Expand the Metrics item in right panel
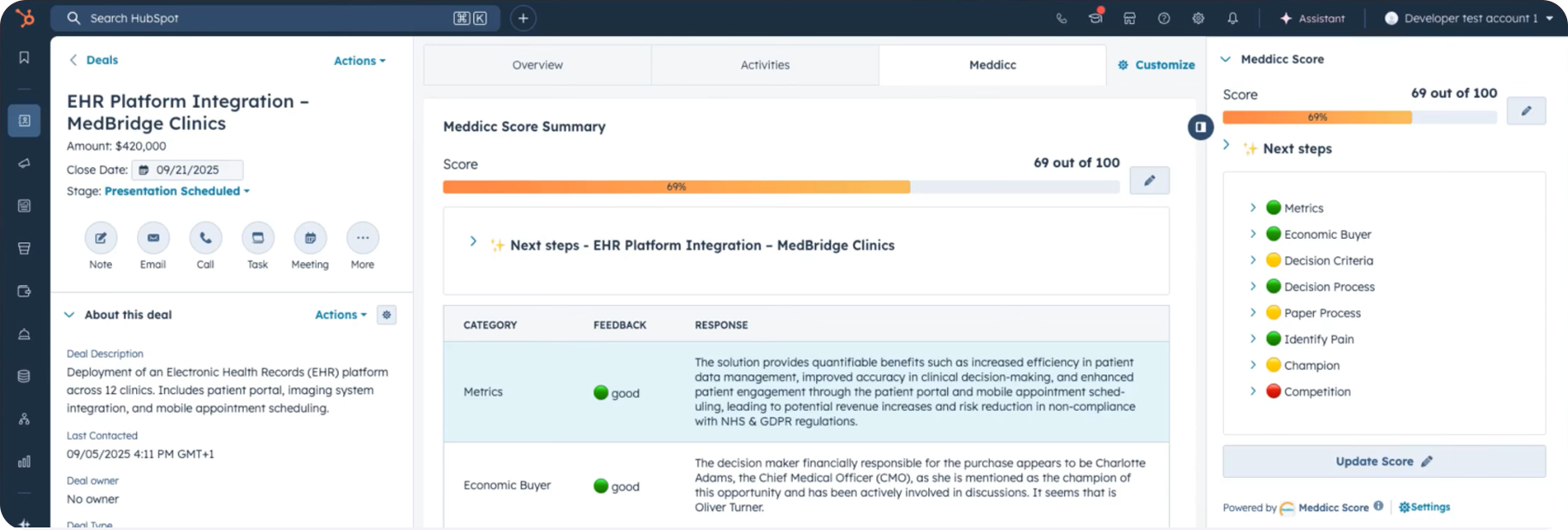This screenshot has height=530, width=1568. [1252, 208]
